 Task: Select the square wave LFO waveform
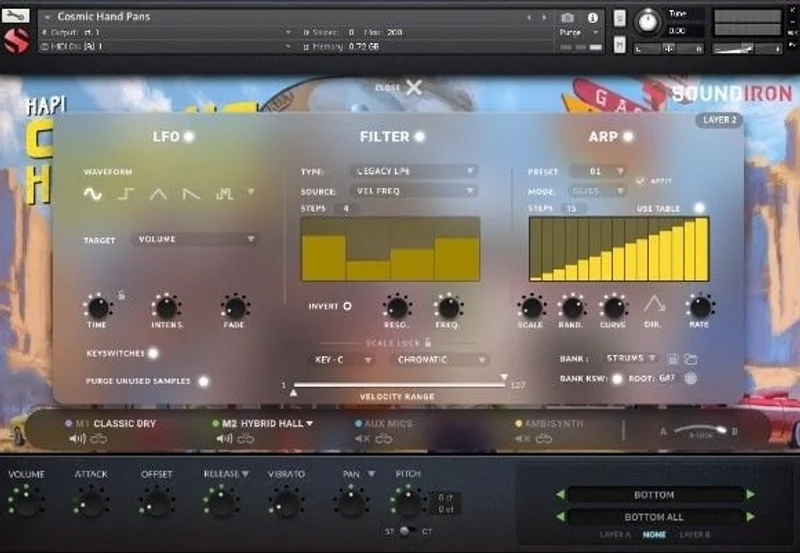tap(126, 194)
